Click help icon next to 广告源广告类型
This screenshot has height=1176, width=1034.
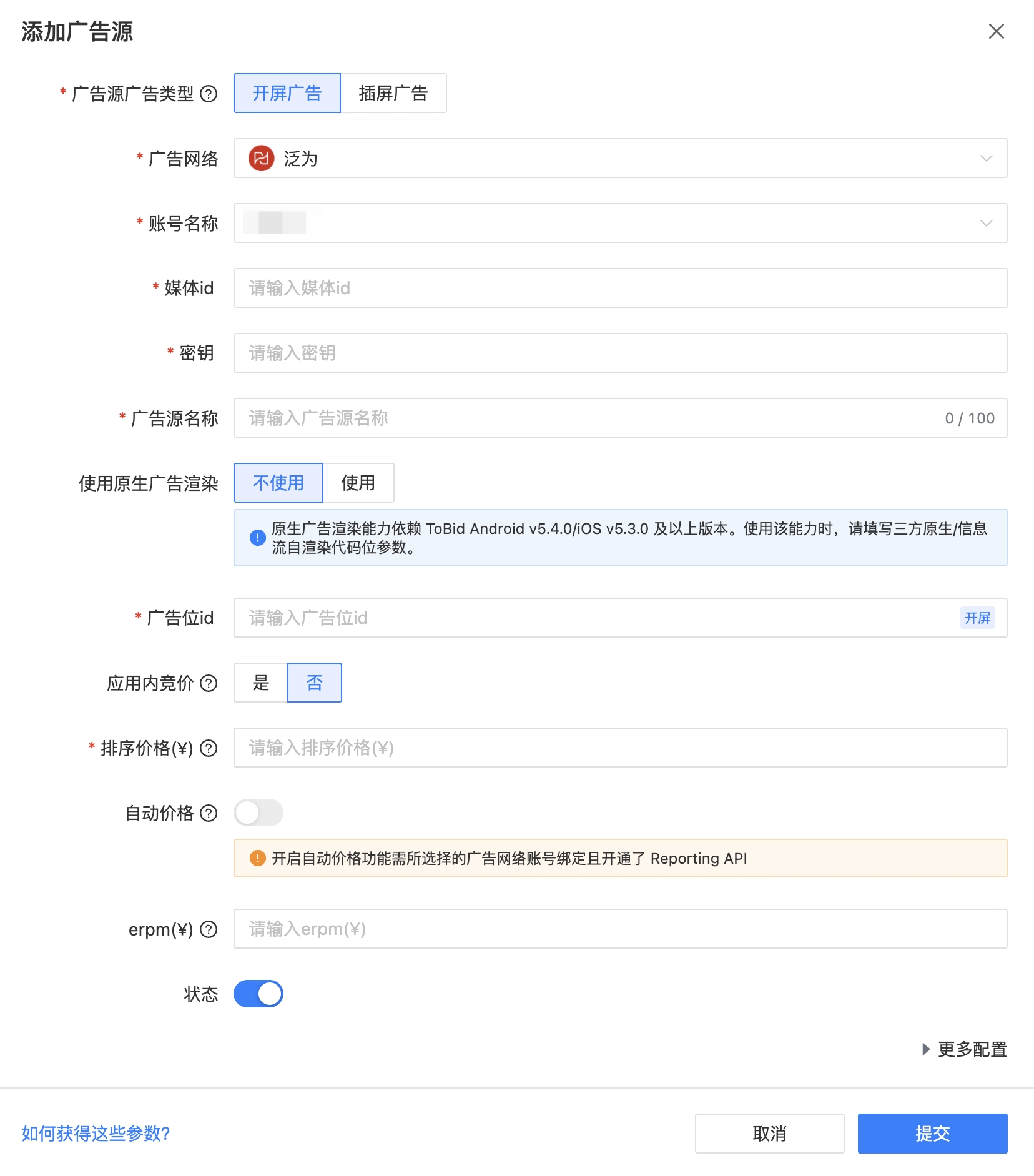coord(209,94)
